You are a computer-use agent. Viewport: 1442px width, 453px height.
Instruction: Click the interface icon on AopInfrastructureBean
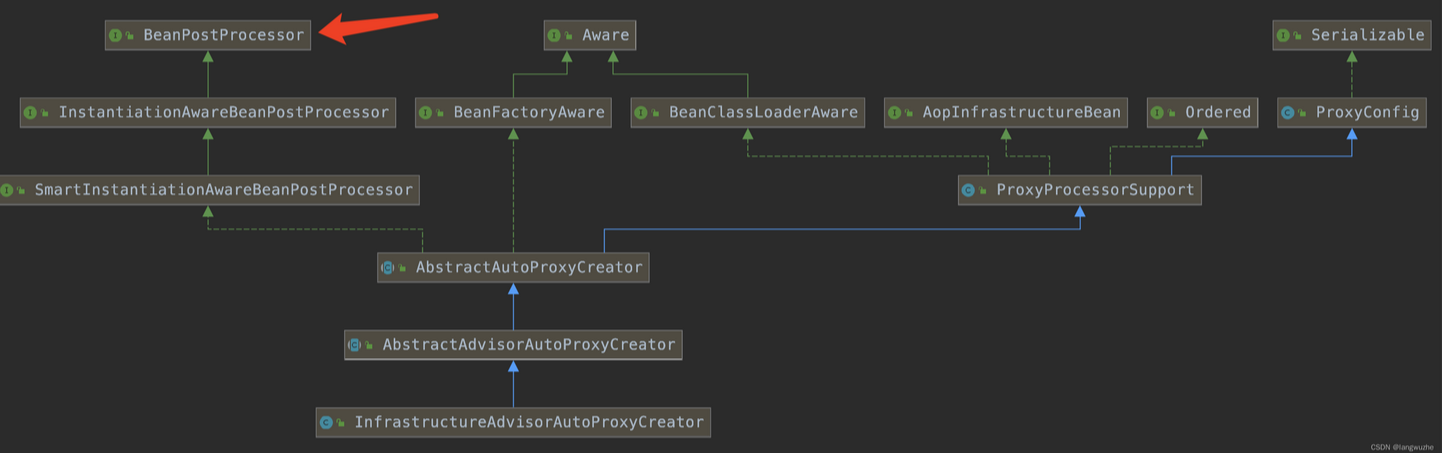895,112
